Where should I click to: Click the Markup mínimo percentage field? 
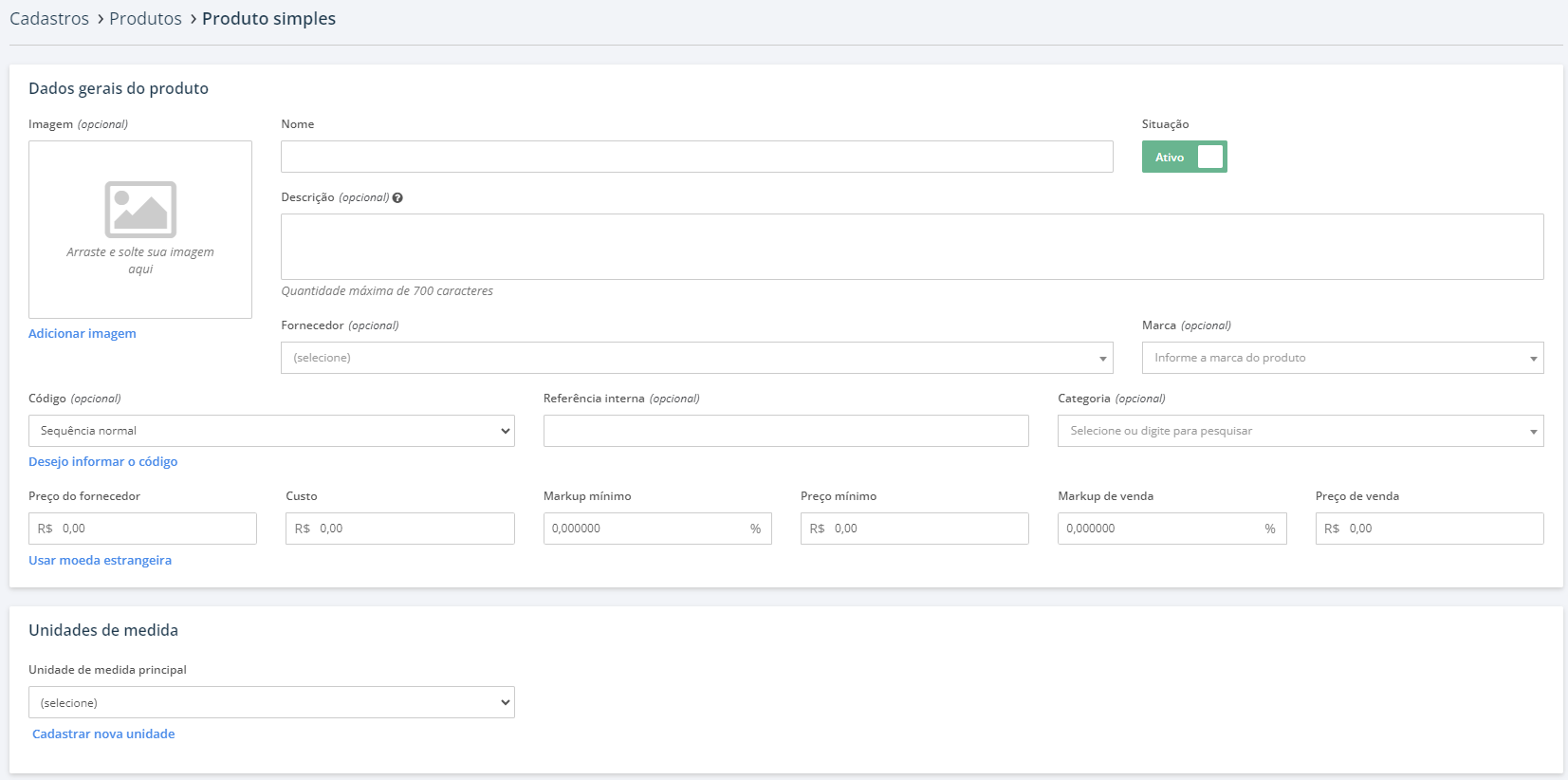[x=657, y=529]
